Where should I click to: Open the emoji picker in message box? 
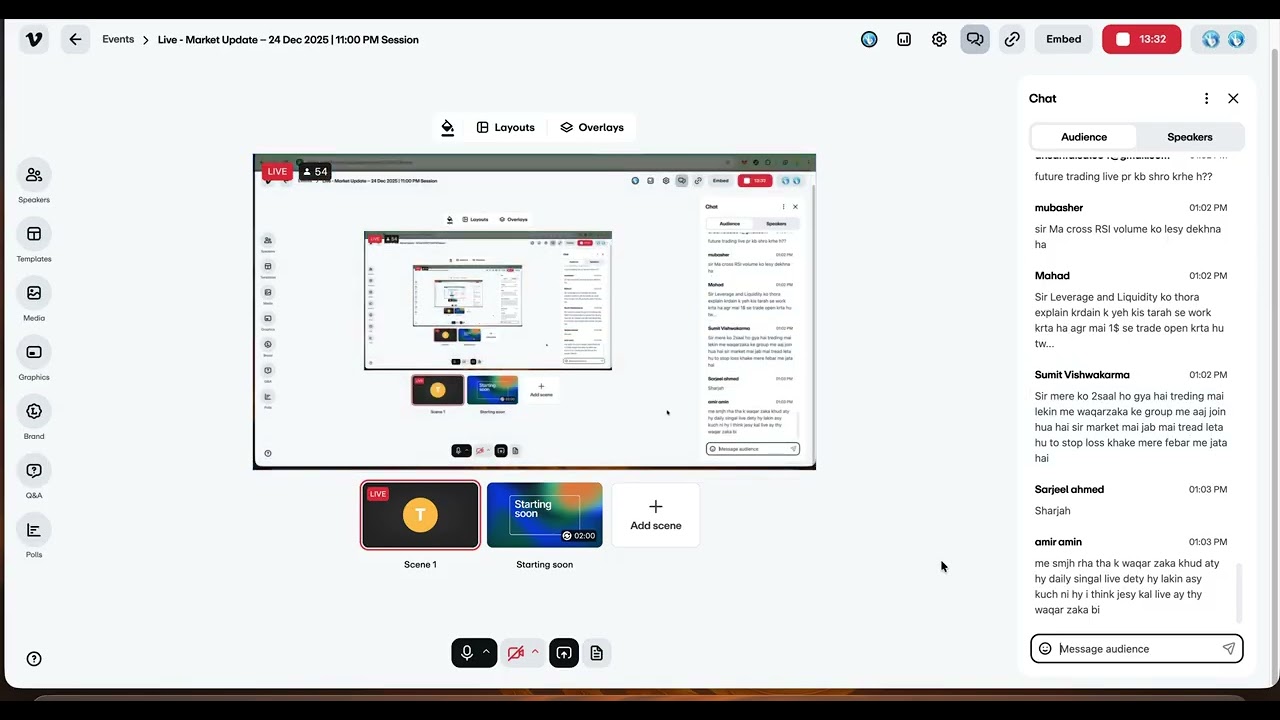coord(1045,649)
